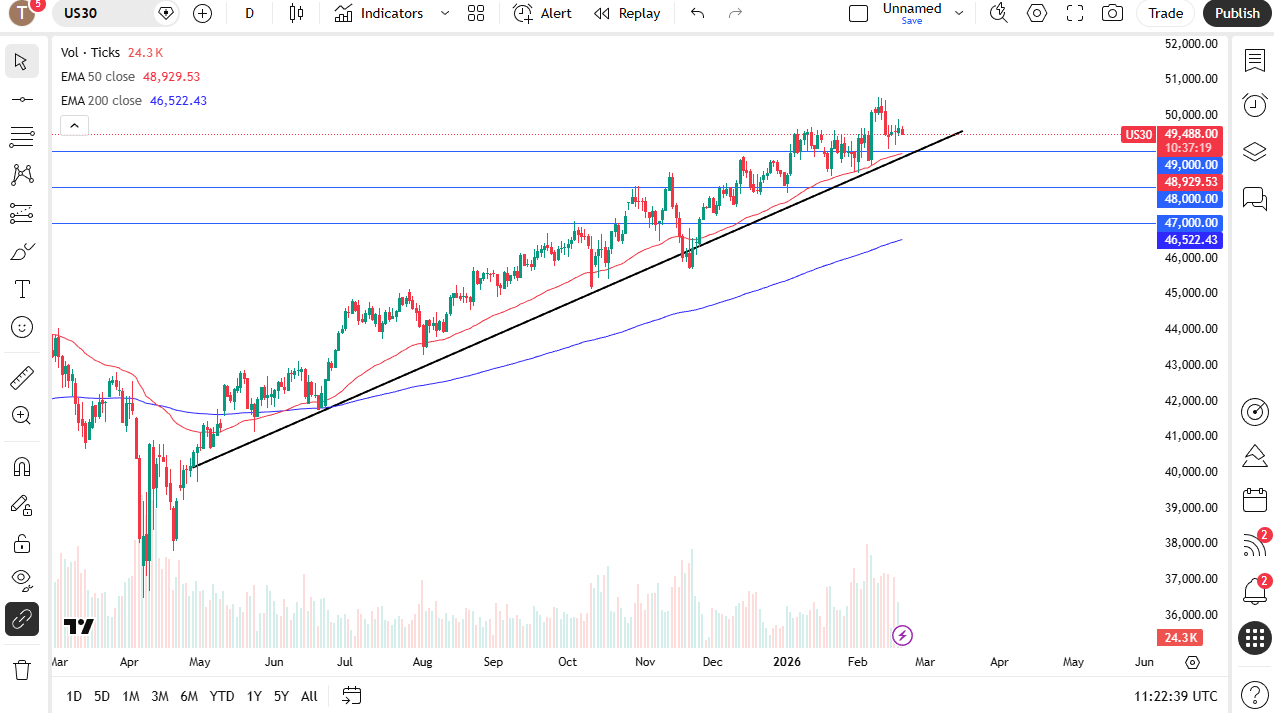Open the products grid menu
1274x713 pixels.
coord(1254,637)
